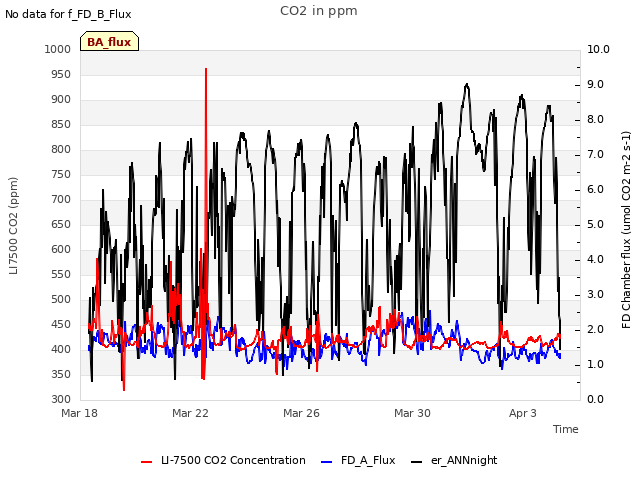
Task: Click the 400 left-axis tick label
Action: coord(61,349)
